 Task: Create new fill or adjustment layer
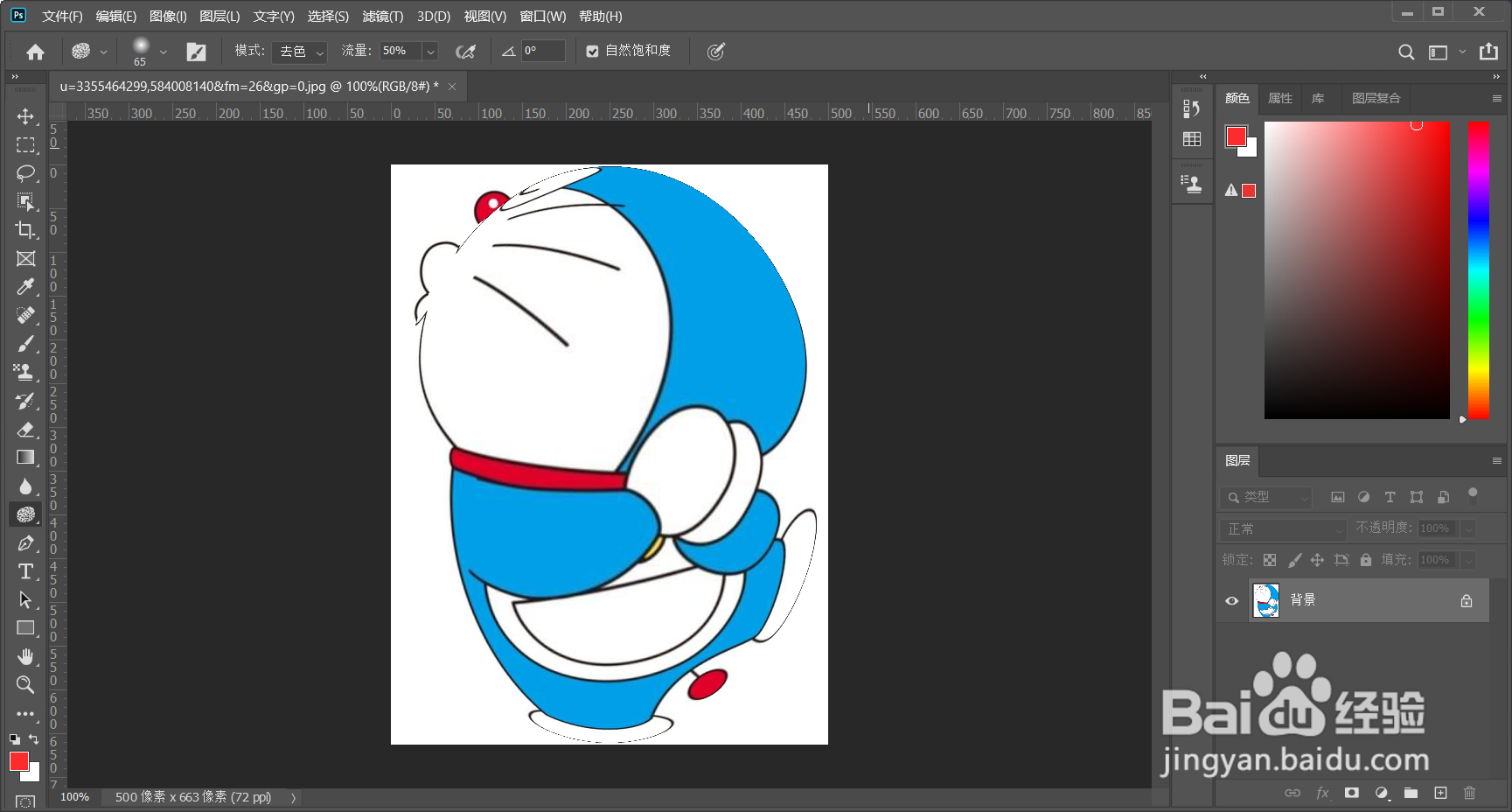(x=1382, y=793)
